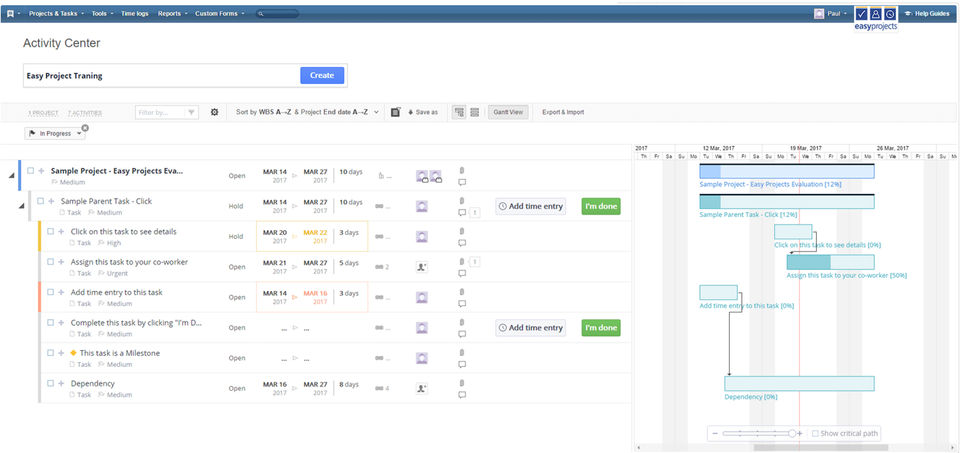Viewport: 960px width, 453px height.
Task: Click the save view icon left of Save as
Action: pos(396,113)
